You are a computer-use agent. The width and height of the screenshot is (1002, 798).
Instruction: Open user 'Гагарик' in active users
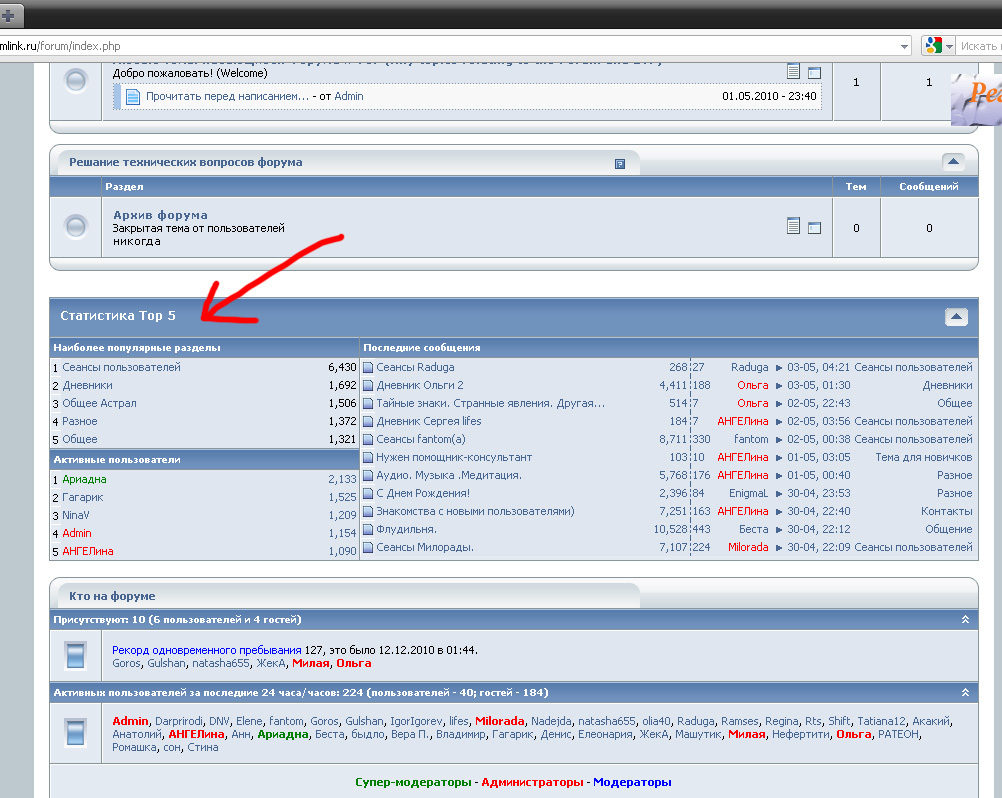[x=82, y=497]
